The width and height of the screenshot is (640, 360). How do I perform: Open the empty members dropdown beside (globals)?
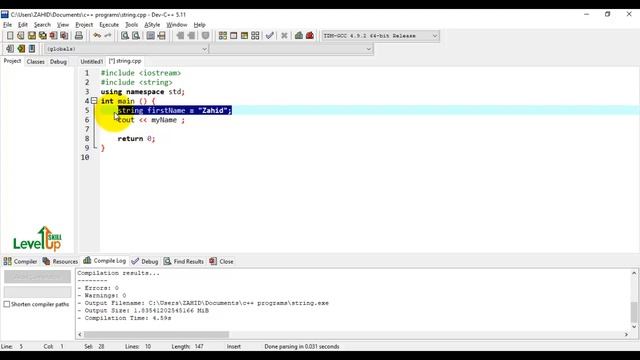(x=291, y=49)
